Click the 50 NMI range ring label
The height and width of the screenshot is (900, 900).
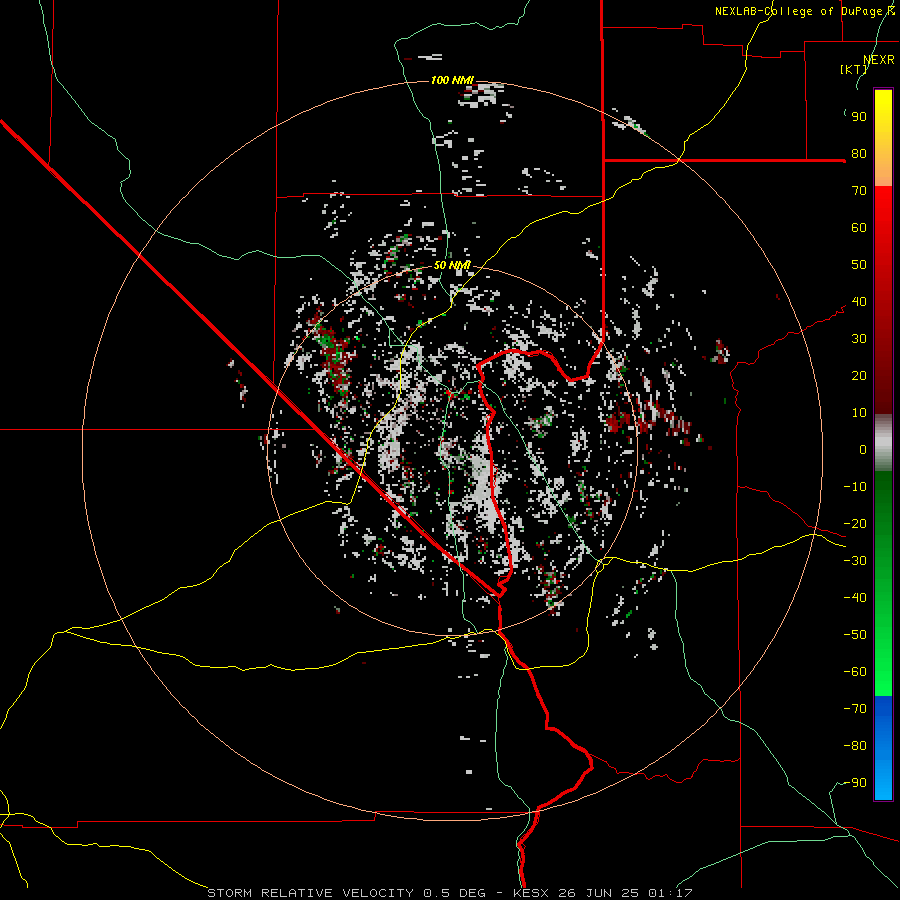(452, 265)
